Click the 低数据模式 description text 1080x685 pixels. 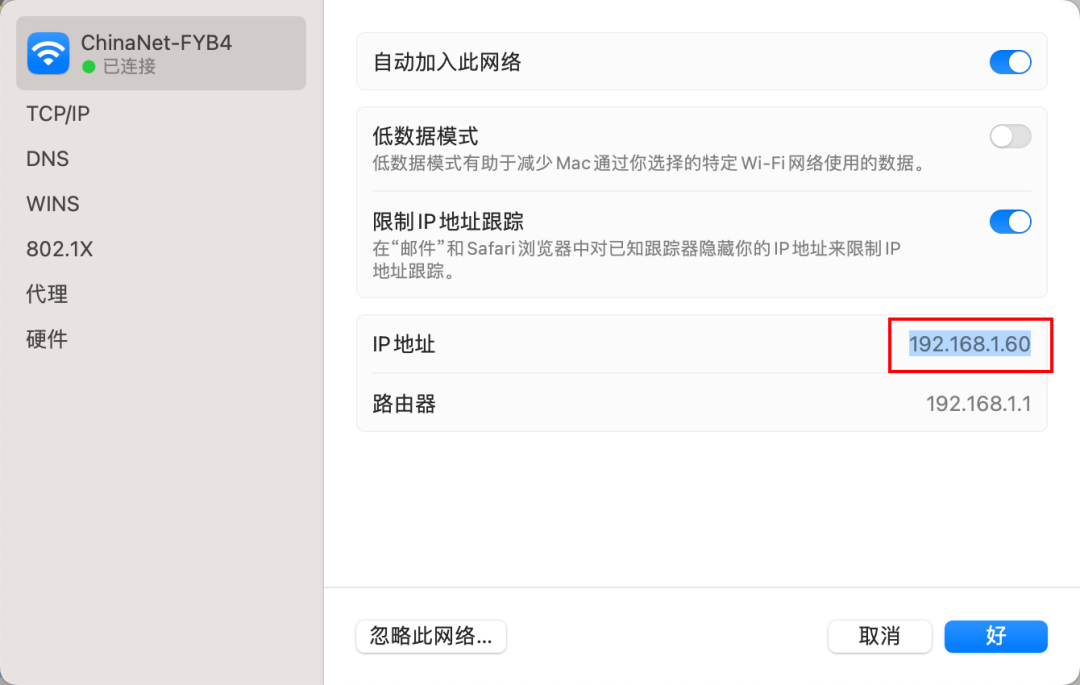click(647, 163)
